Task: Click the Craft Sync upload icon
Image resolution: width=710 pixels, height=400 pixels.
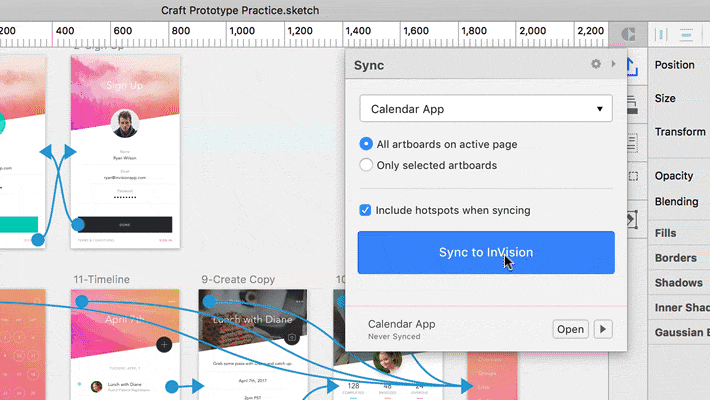Action: pos(633,68)
